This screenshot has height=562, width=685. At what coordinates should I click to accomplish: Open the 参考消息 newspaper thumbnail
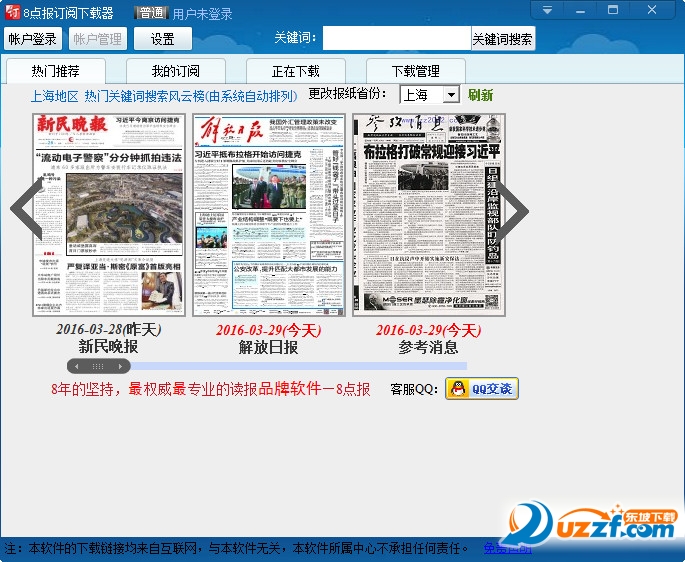(x=429, y=215)
